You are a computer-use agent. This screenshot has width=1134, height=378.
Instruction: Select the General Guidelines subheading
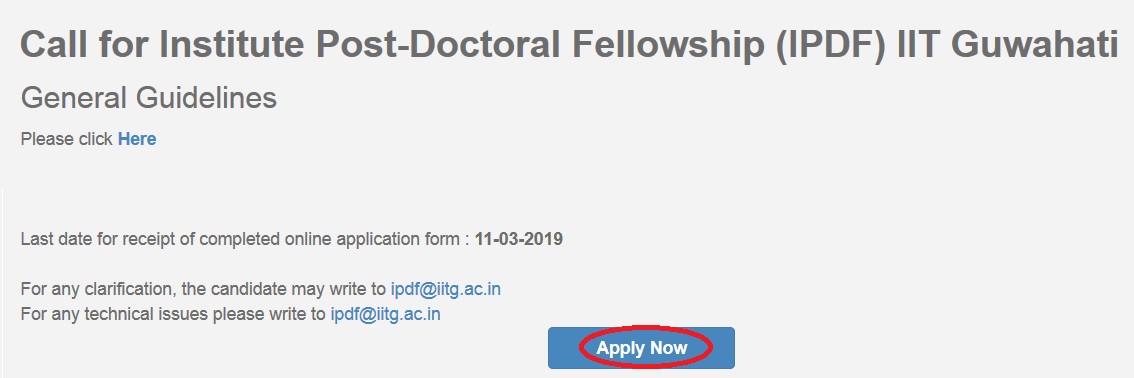click(x=149, y=98)
